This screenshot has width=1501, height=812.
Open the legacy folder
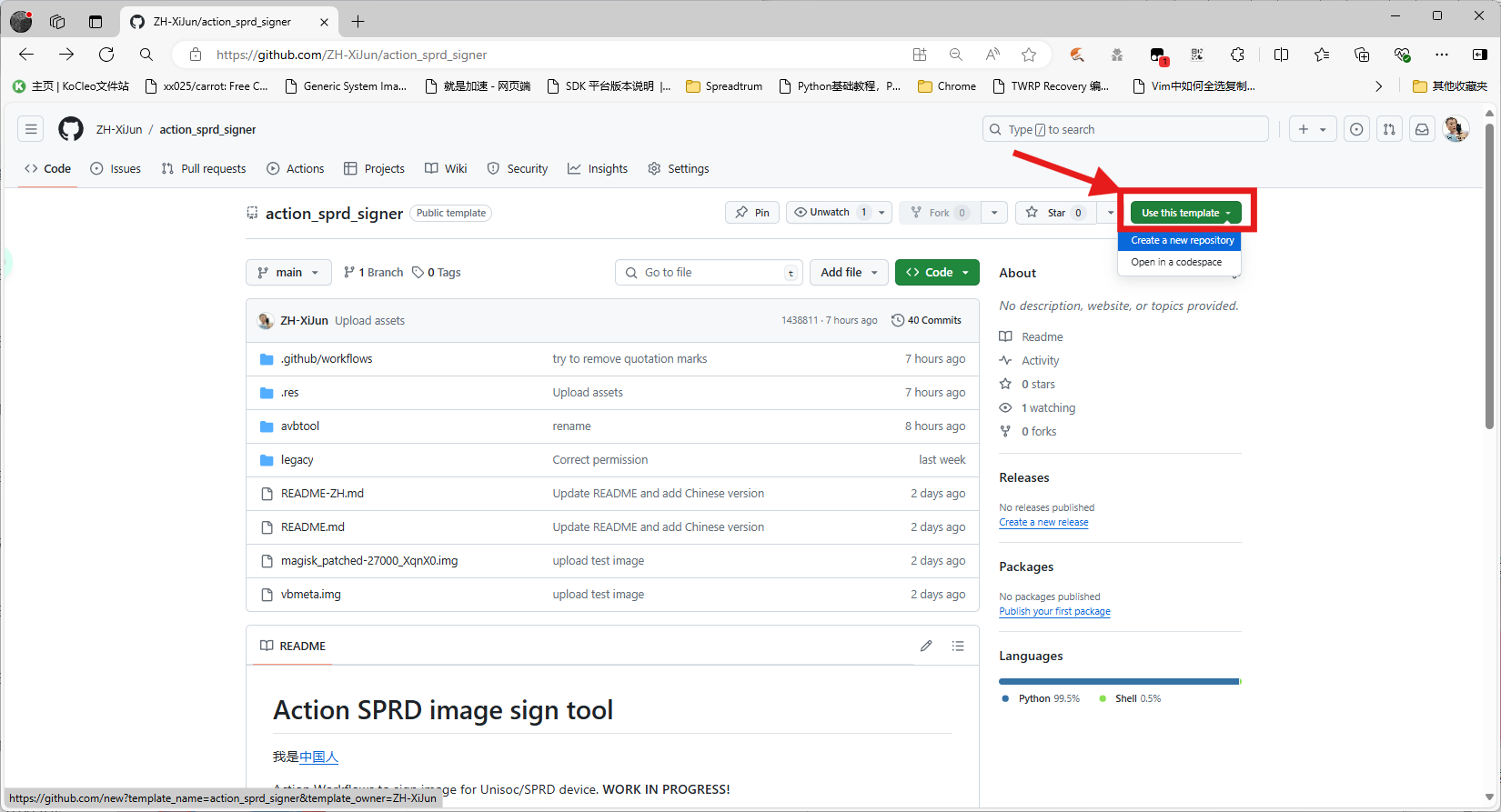297,460
